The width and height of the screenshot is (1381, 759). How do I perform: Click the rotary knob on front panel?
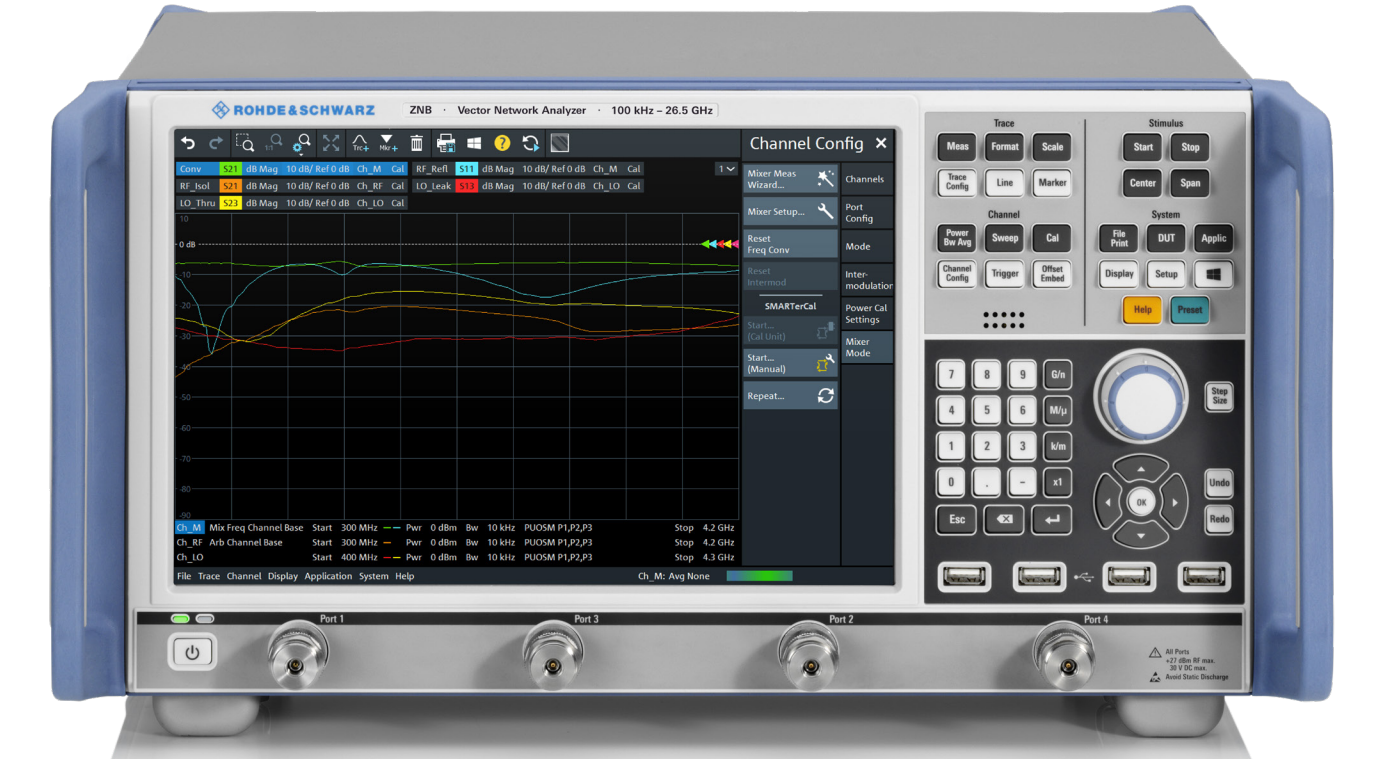pos(1141,398)
